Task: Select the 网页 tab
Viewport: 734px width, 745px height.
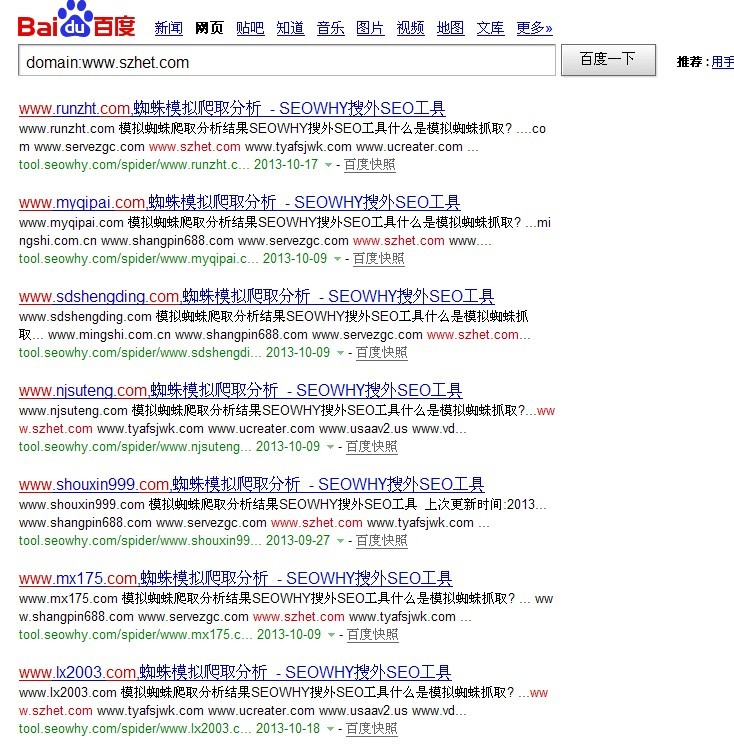Action: coord(210,28)
